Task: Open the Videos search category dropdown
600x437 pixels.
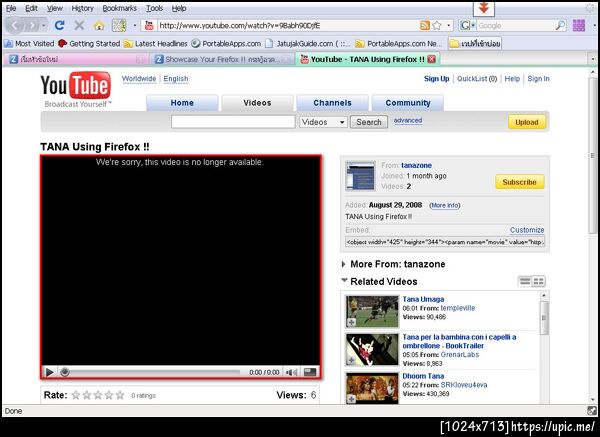Action: tap(323, 122)
